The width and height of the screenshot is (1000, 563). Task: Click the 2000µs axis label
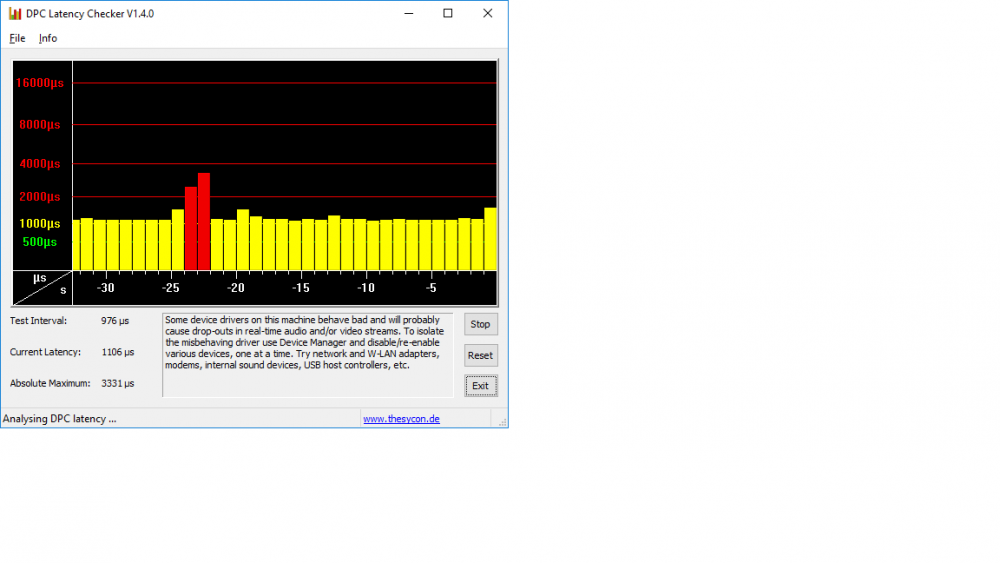40,196
